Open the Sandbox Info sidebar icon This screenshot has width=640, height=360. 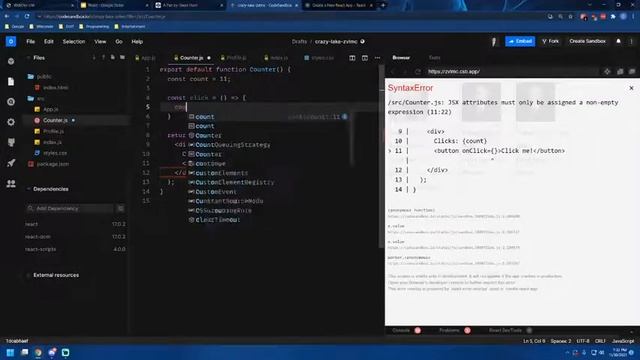tap(11, 61)
